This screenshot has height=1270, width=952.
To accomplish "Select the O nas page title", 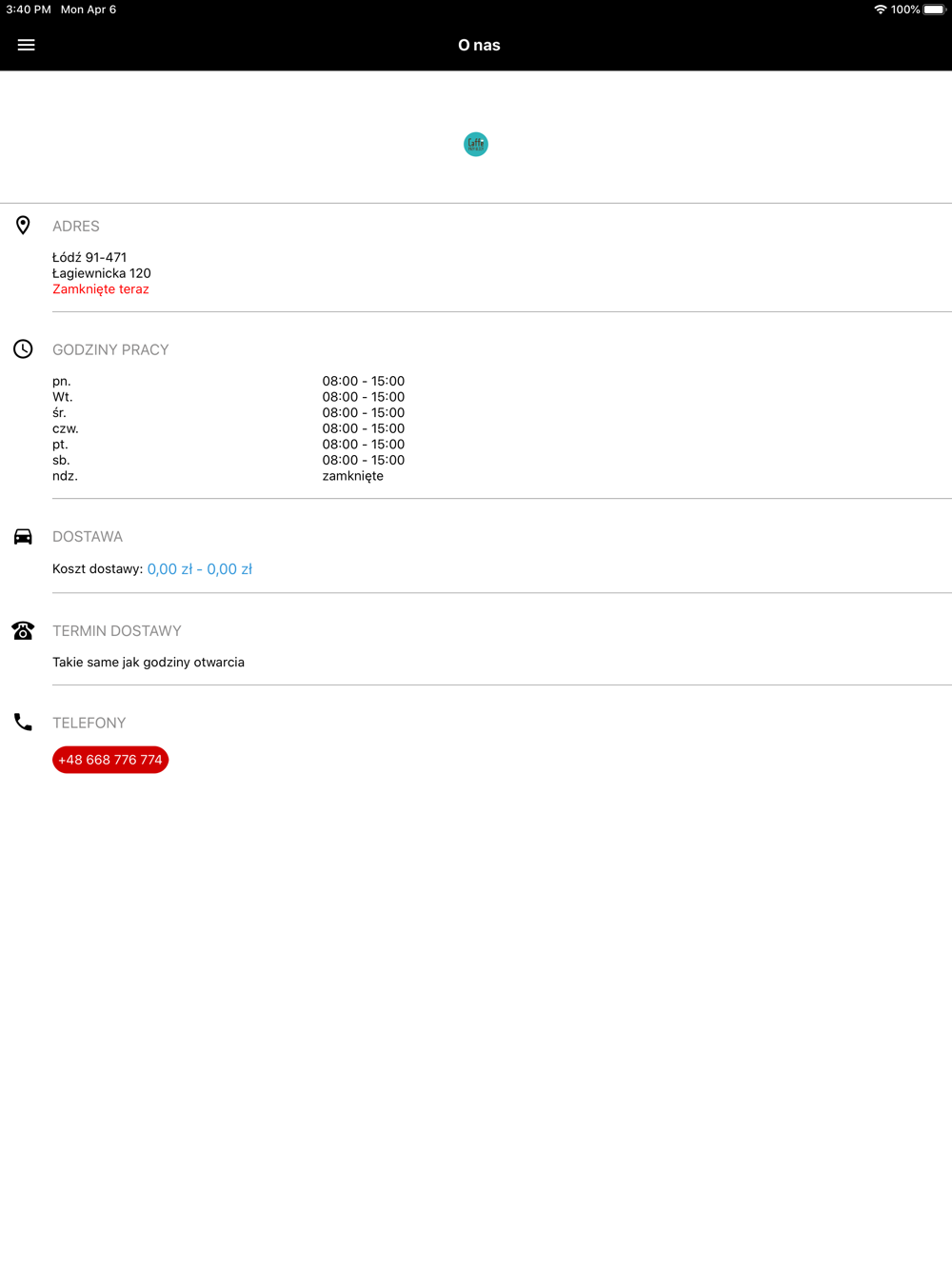I will [479, 45].
